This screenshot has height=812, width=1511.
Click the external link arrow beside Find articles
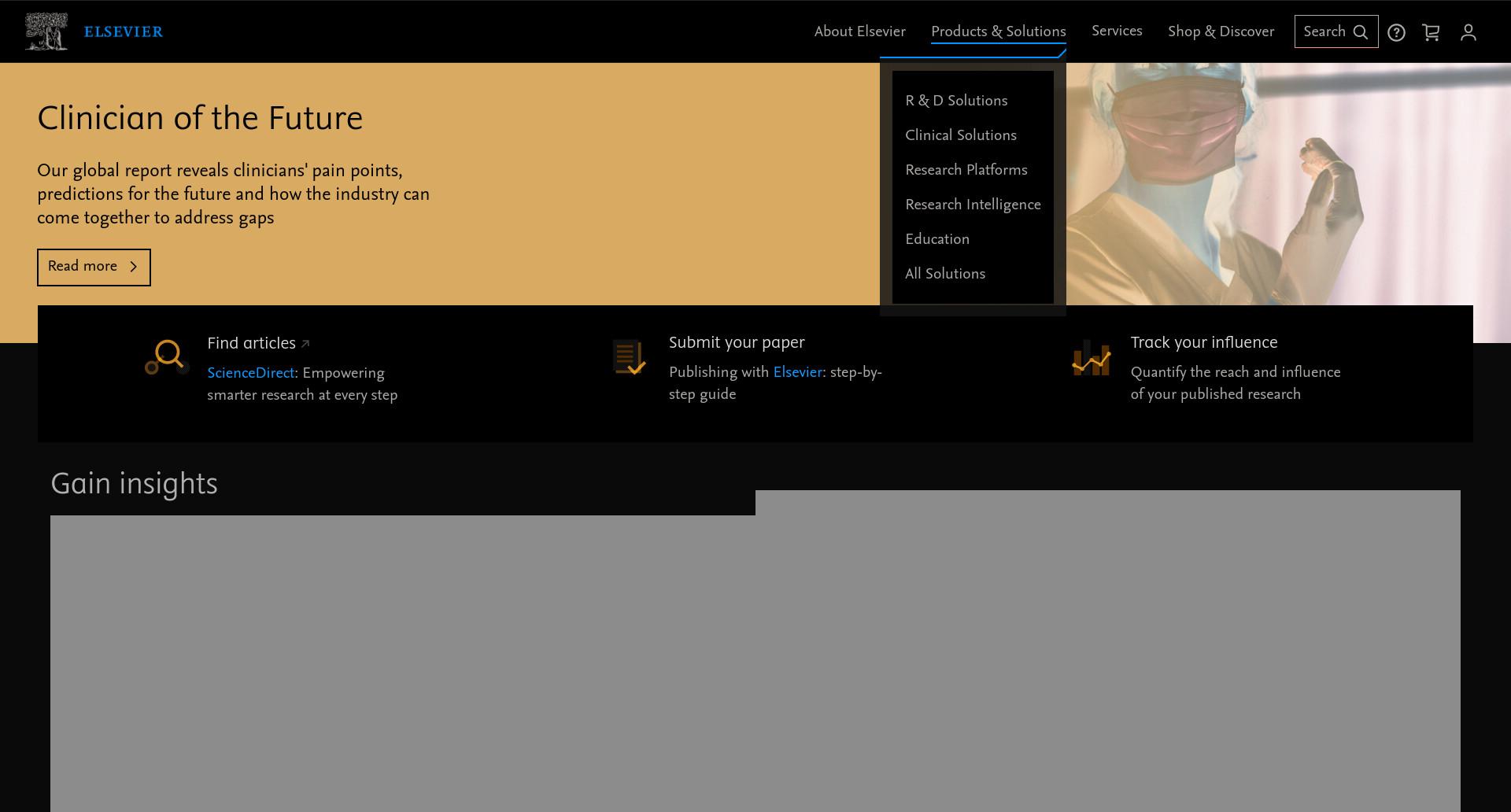[x=305, y=344]
